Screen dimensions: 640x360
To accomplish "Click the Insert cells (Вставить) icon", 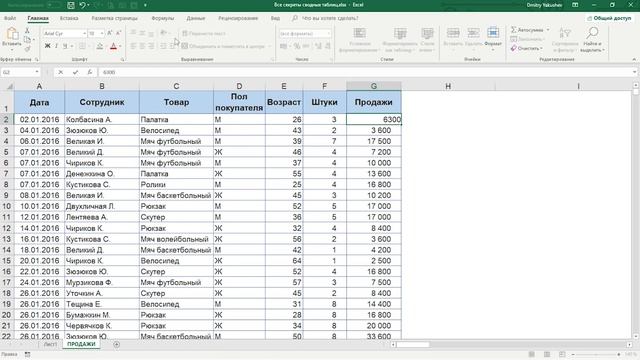I will point(453,33).
